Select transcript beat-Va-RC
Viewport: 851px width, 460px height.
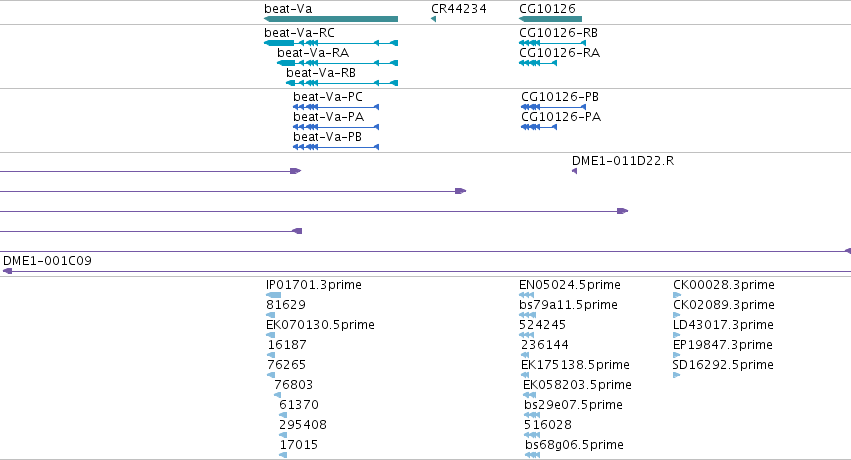click(300, 33)
